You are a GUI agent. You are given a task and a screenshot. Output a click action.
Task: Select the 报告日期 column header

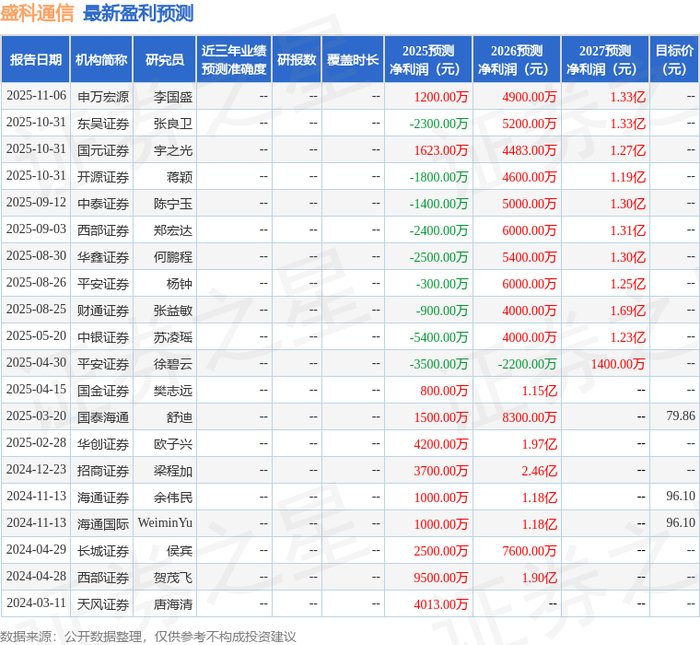click(x=35, y=59)
